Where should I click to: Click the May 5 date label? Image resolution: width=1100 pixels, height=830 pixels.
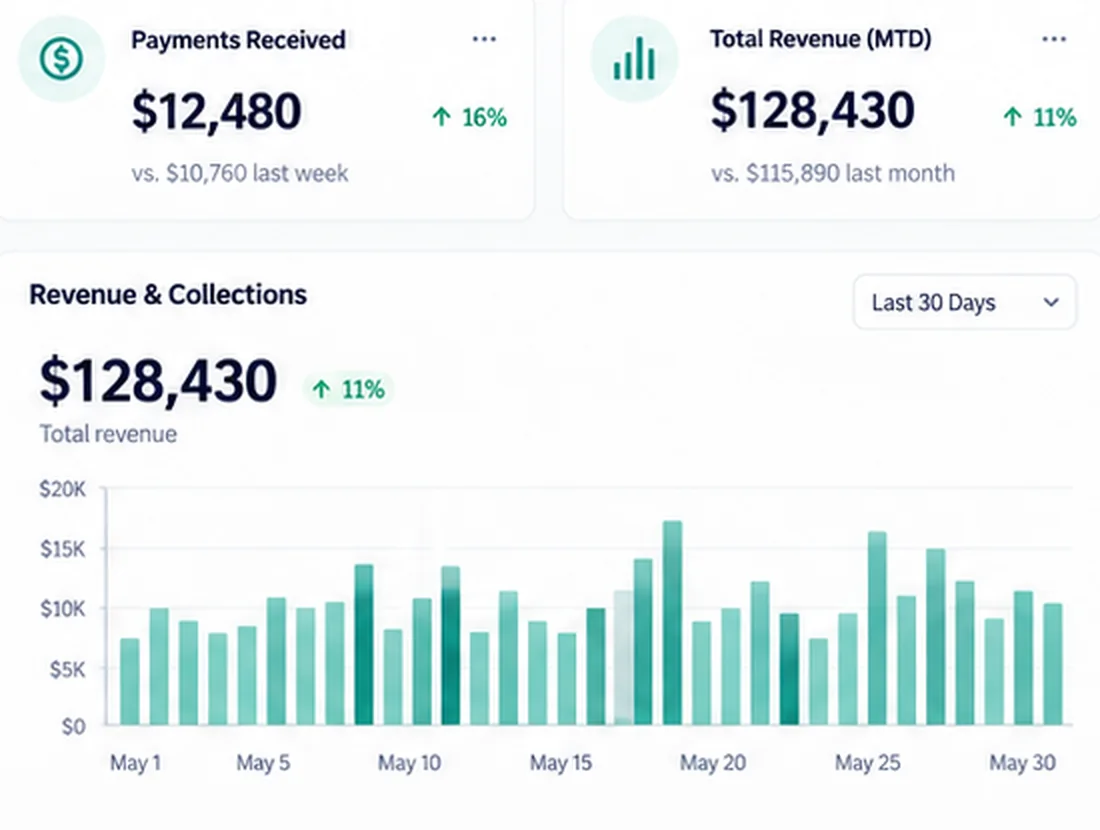263,763
